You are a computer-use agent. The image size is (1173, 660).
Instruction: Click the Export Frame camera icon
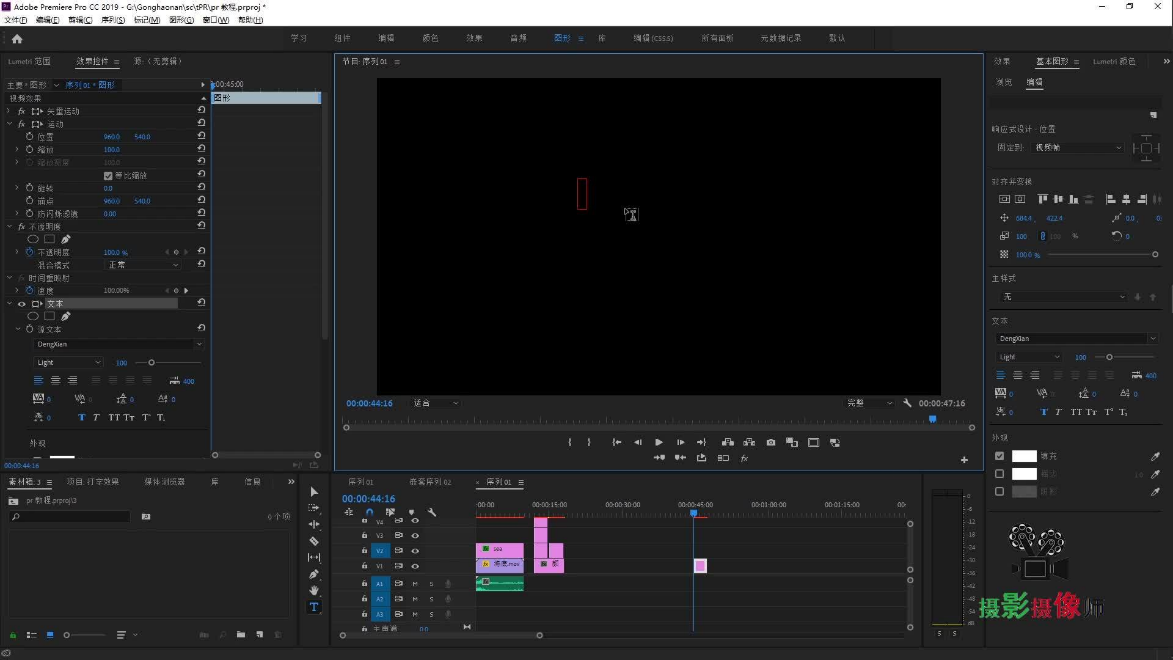pos(771,442)
